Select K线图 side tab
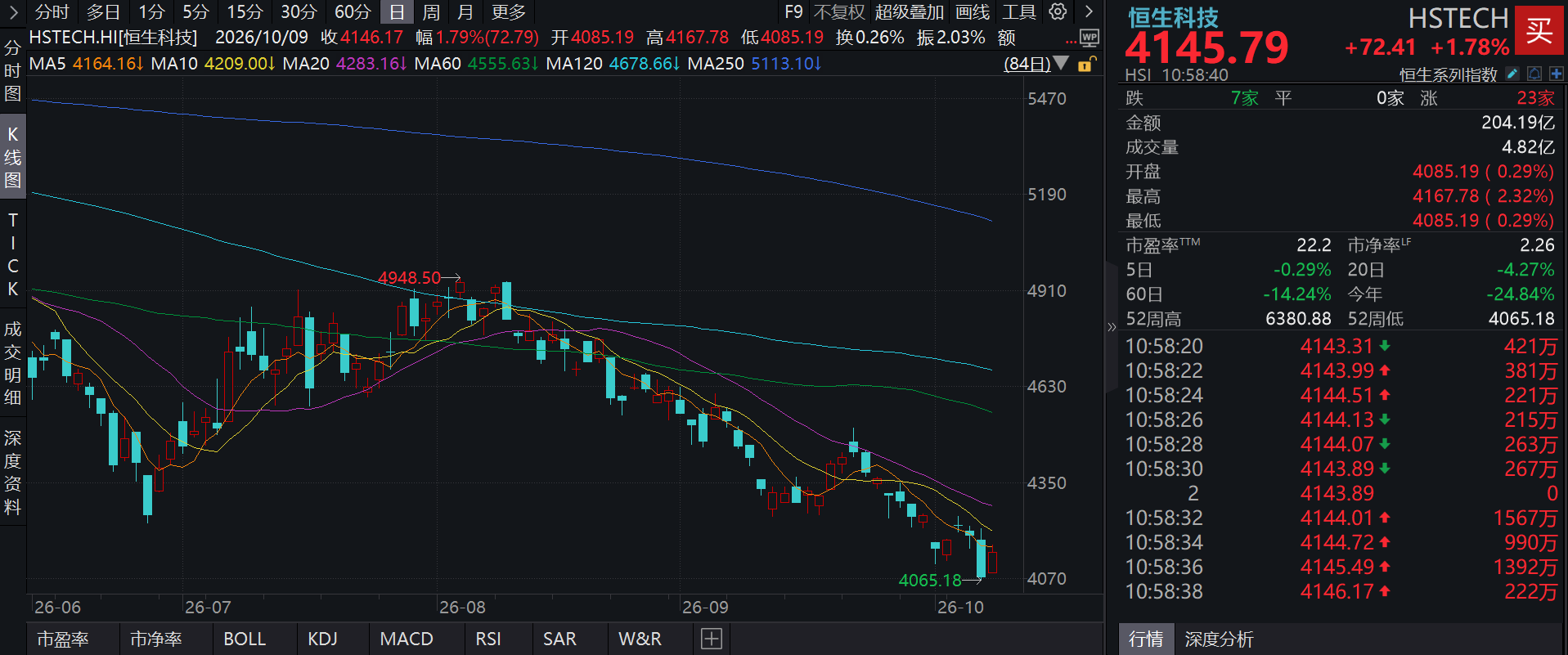Screen dimensions: 1568x655 12,157
